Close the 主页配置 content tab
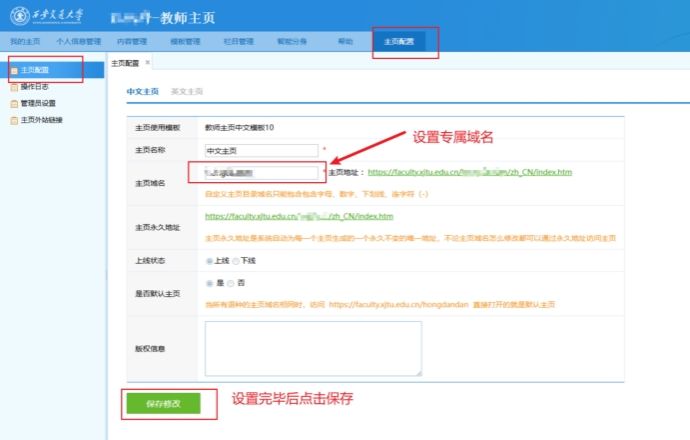Image resolution: width=690 pixels, height=440 pixels. point(148,62)
